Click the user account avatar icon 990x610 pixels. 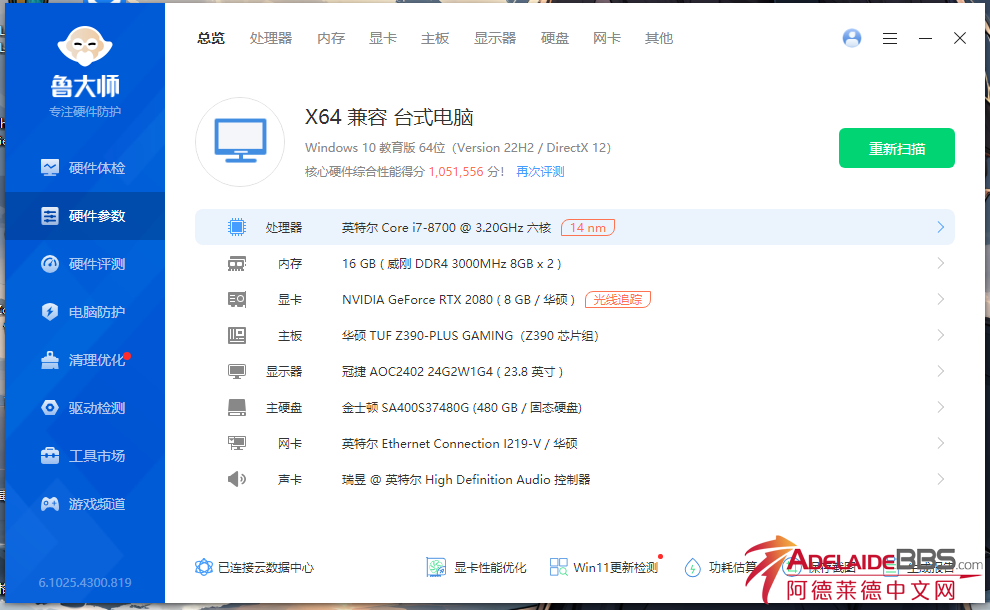click(x=852, y=38)
